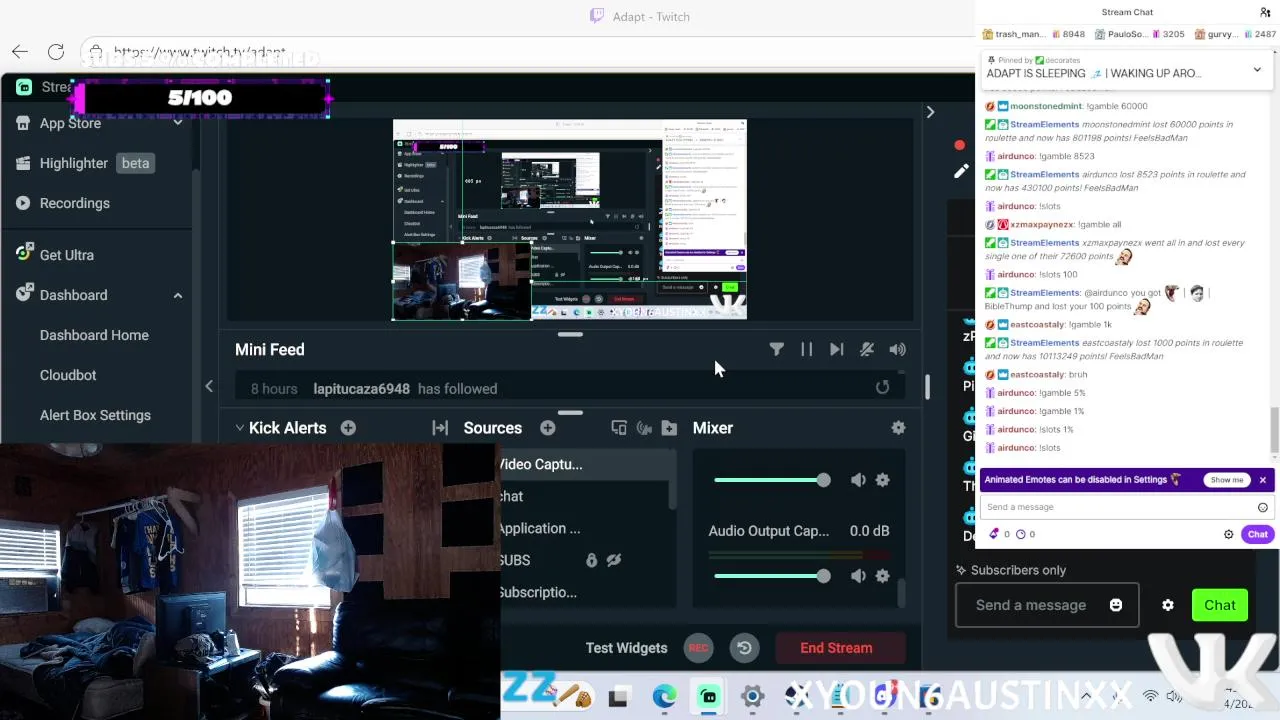Open chat settings gear beside green Chat
1280x720 pixels.
(1168, 605)
